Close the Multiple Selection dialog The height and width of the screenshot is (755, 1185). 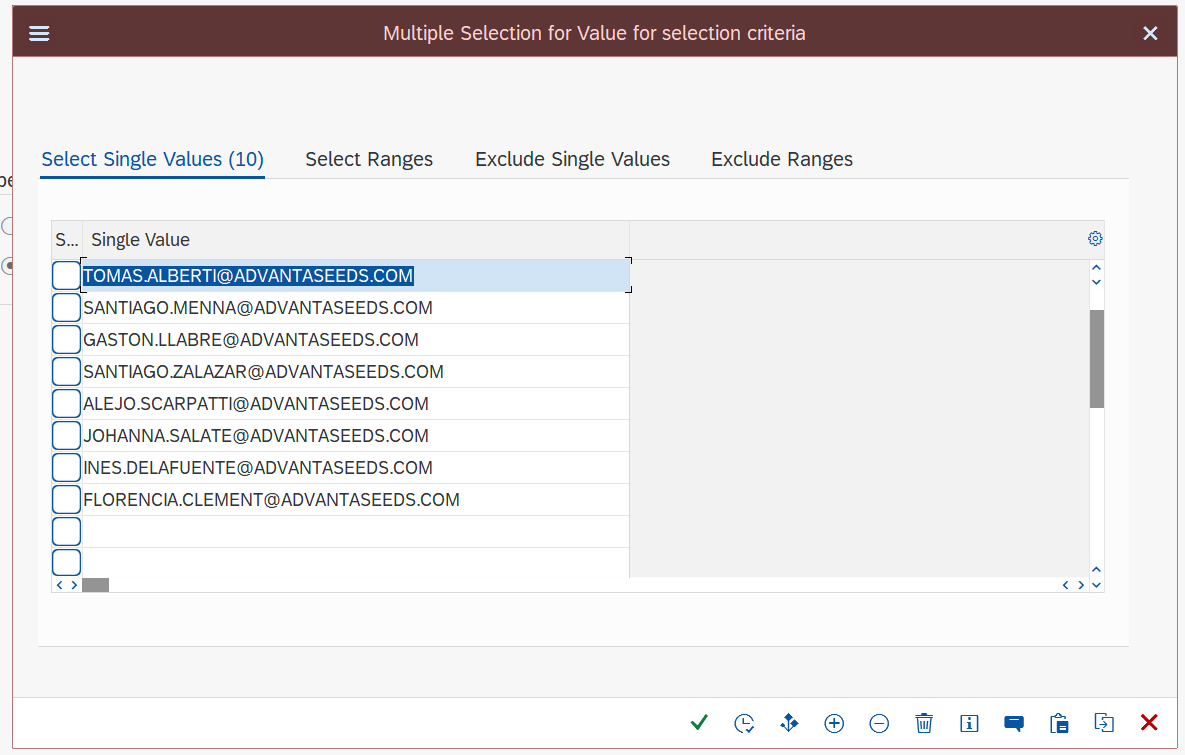[1150, 33]
